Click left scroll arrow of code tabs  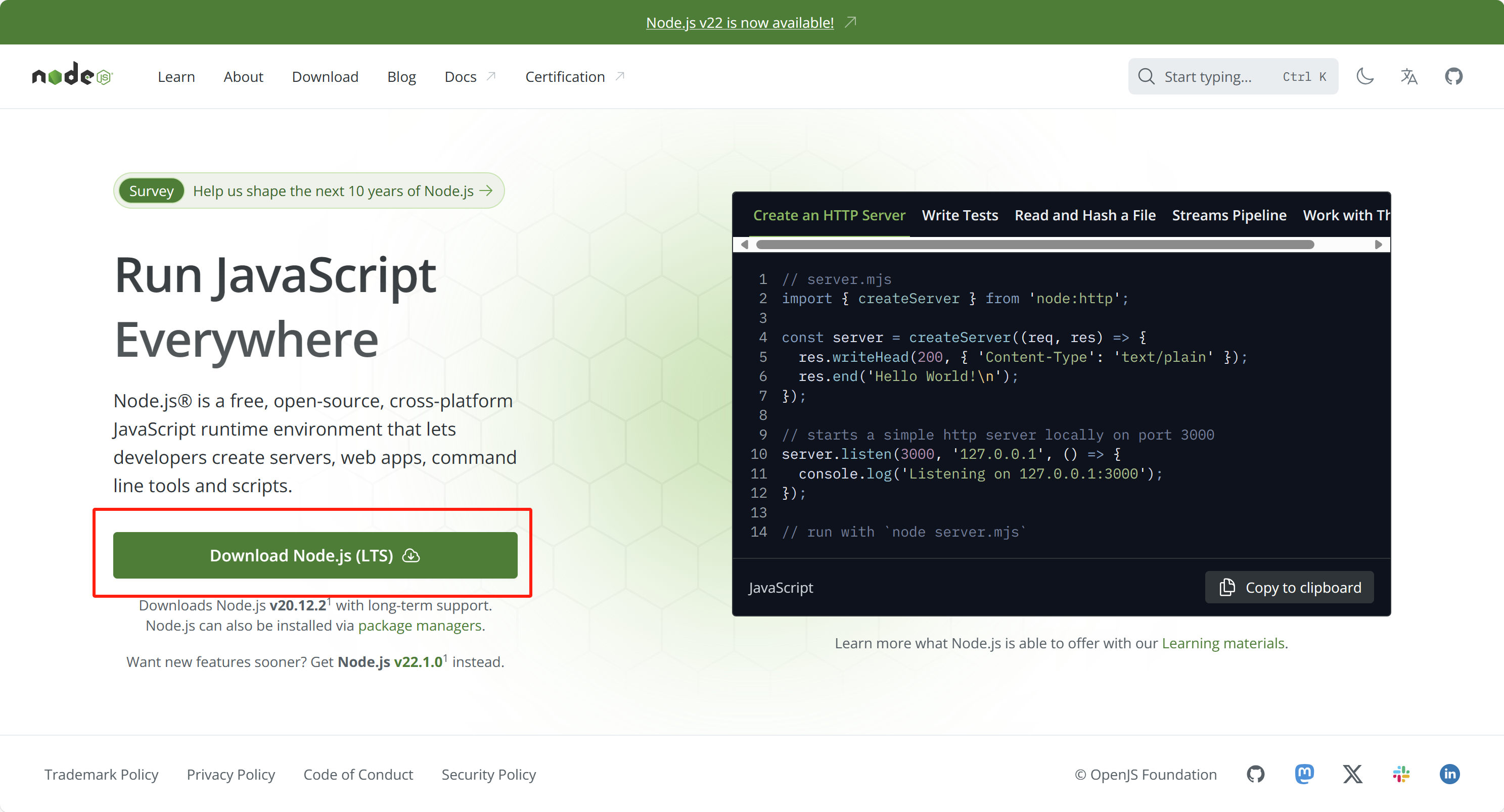[x=744, y=244]
